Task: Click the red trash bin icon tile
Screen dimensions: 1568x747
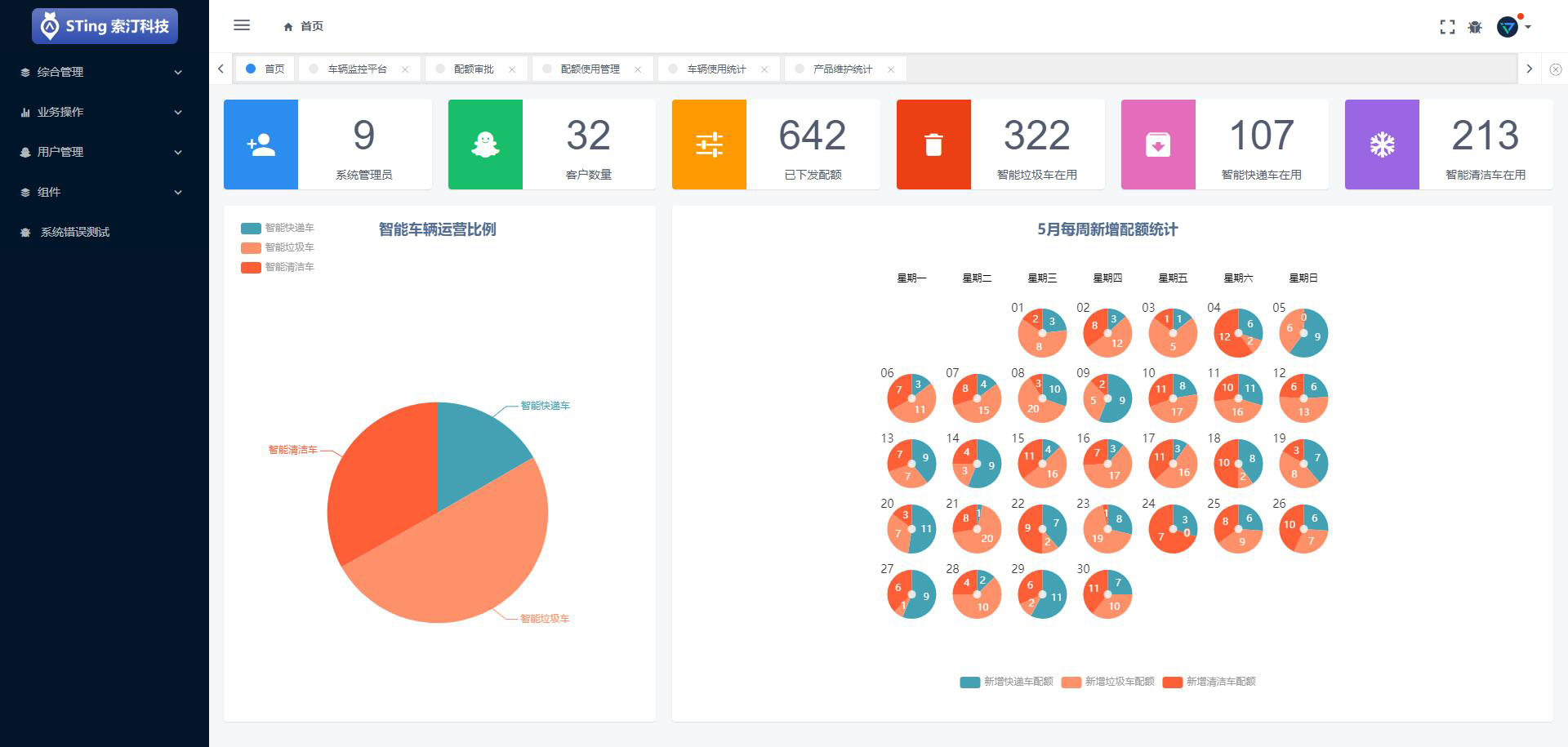Action: coord(933,145)
